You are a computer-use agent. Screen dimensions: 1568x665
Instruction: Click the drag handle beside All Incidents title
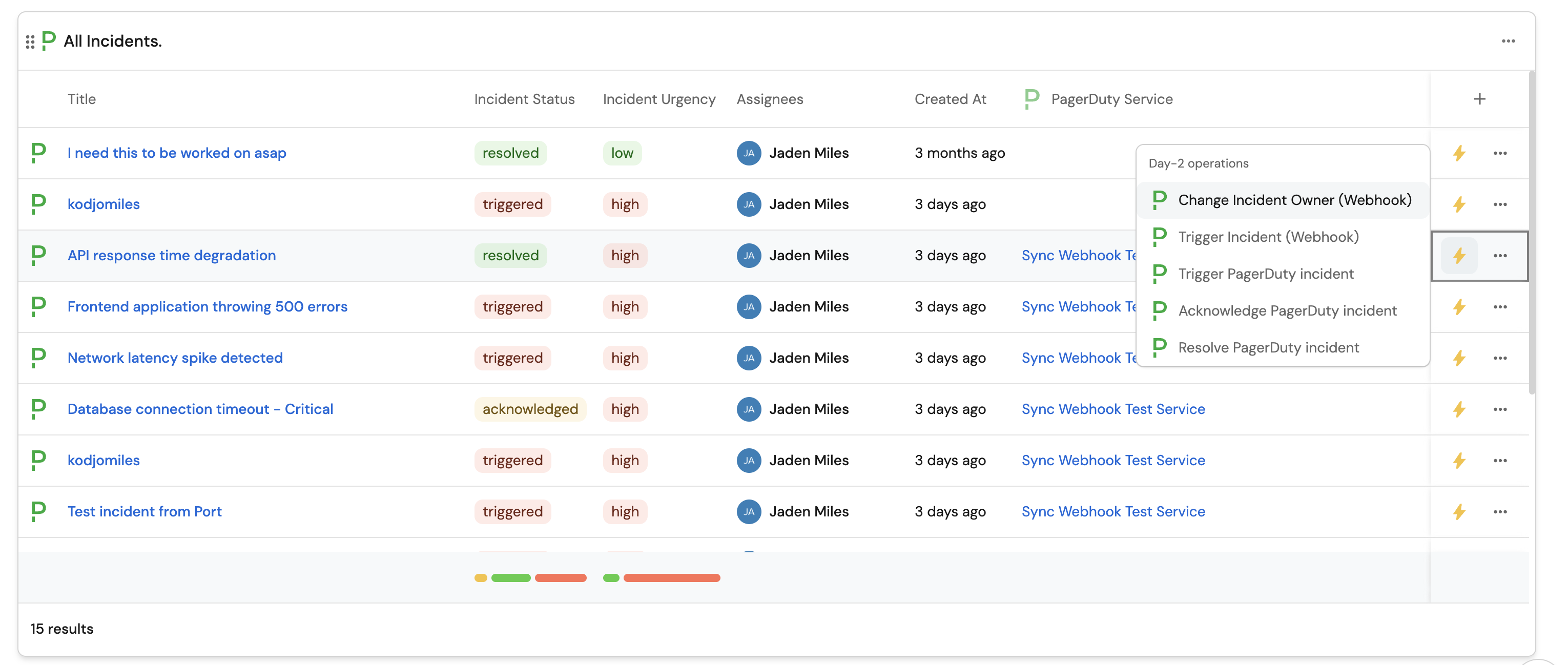pos(30,42)
